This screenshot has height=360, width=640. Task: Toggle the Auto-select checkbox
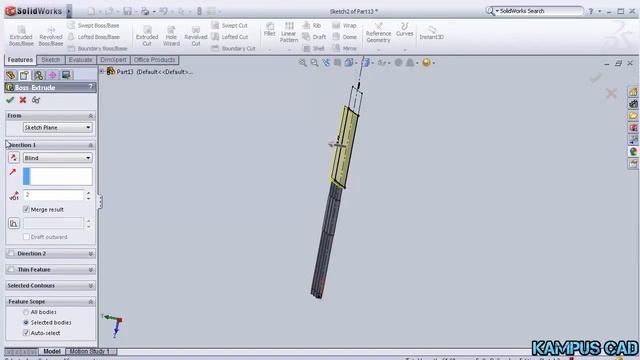point(27,333)
